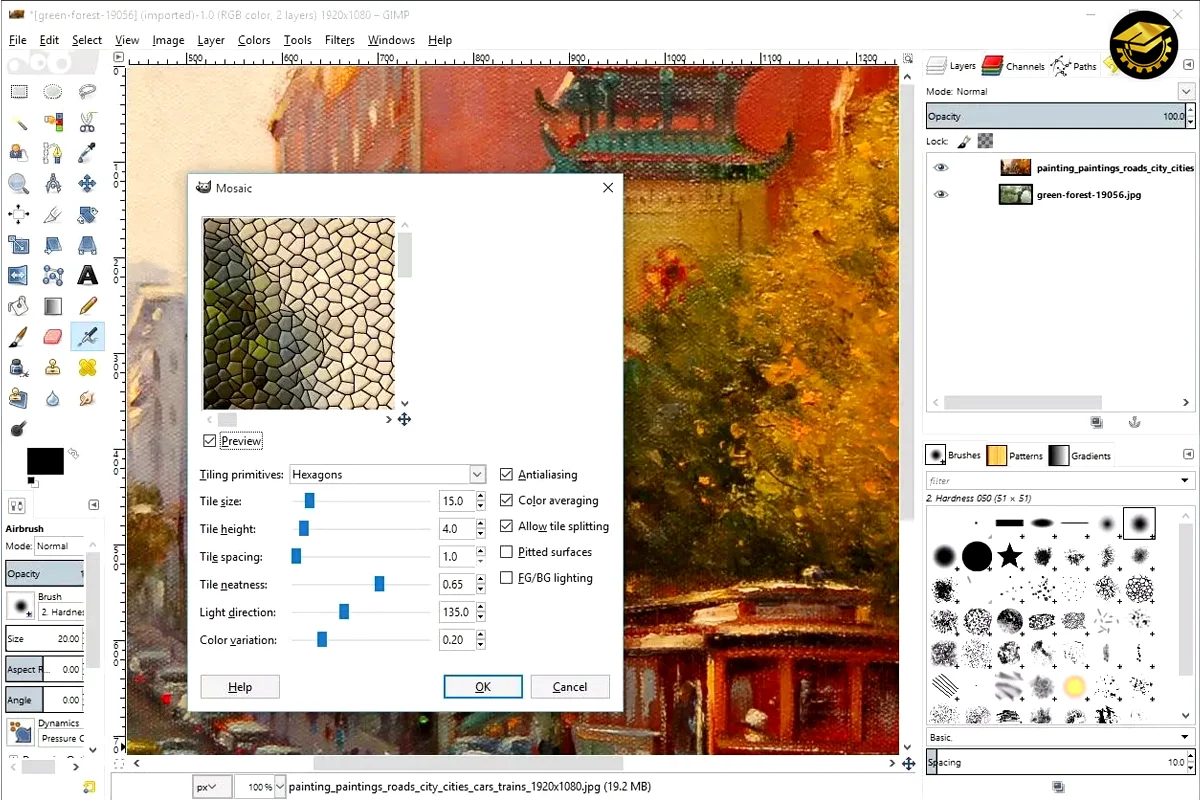
Task: Select the Rotate tool
Action: pyautogui.click(x=87, y=214)
